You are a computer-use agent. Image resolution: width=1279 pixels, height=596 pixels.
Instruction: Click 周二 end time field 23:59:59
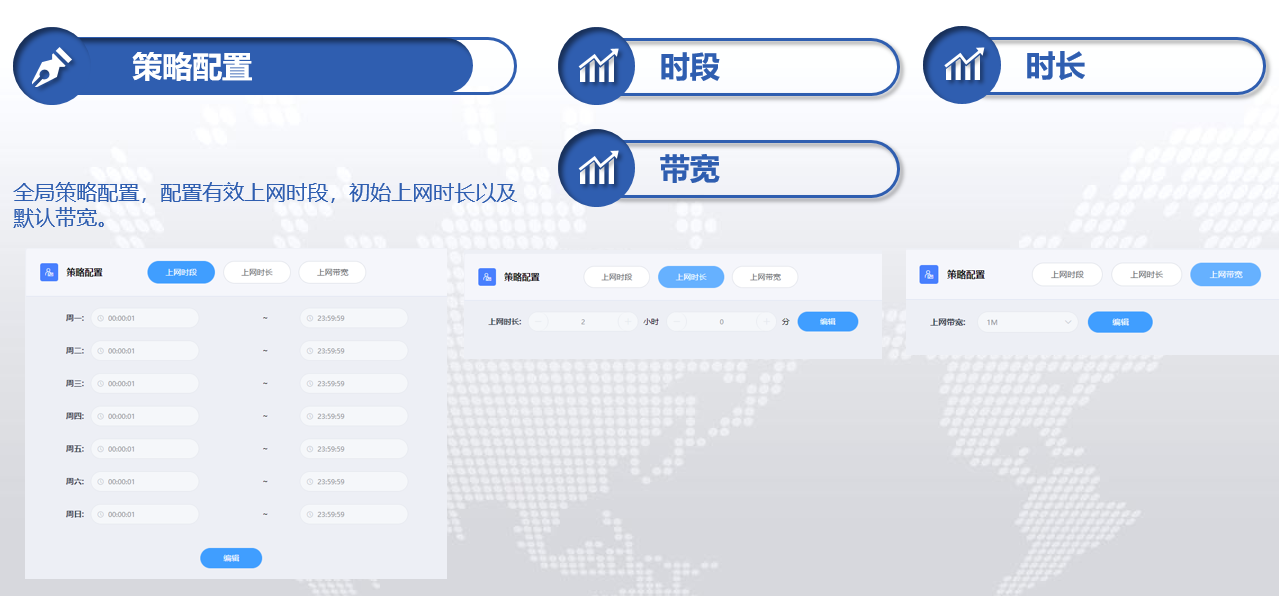(354, 351)
